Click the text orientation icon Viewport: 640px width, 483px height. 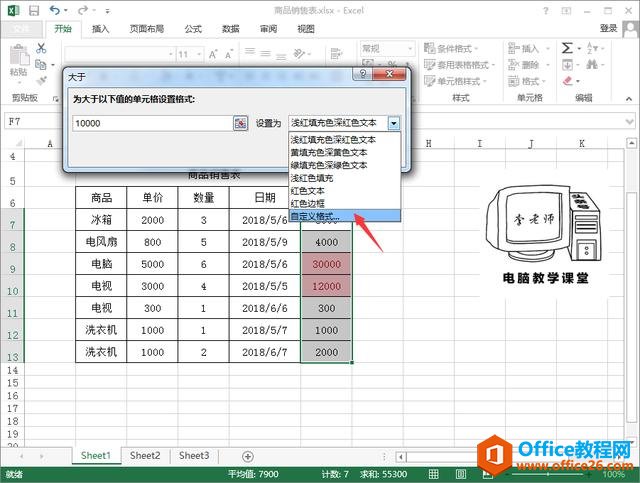pos(300,53)
